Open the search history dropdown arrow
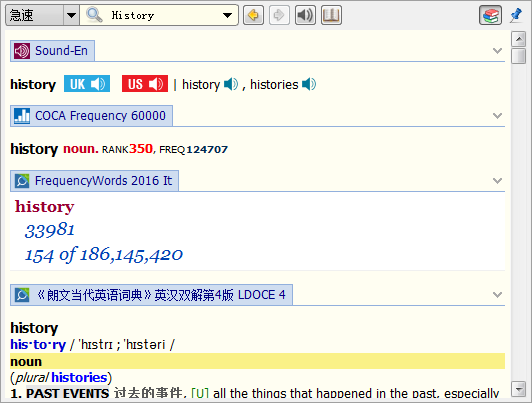 (x=227, y=15)
